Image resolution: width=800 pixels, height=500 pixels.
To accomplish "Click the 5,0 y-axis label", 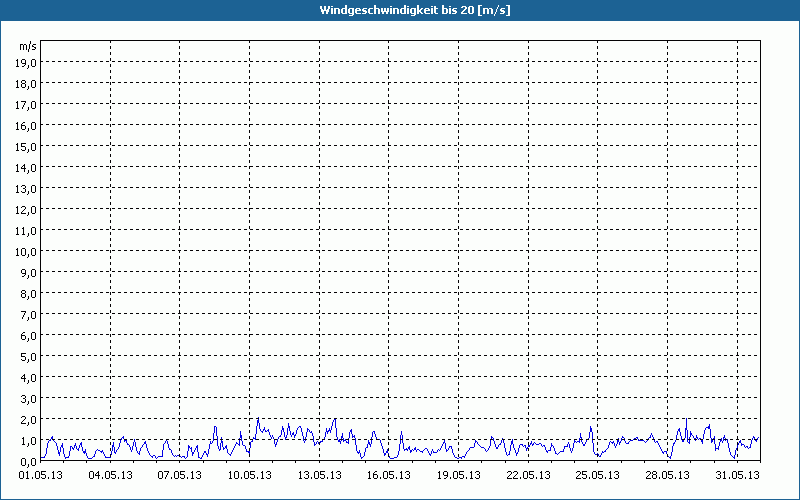I will click(x=28, y=357).
